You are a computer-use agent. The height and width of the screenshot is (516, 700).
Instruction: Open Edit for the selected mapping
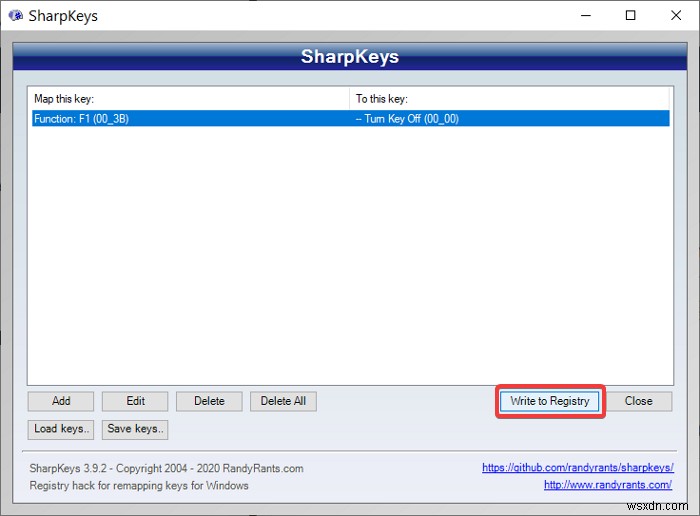coord(135,401)
